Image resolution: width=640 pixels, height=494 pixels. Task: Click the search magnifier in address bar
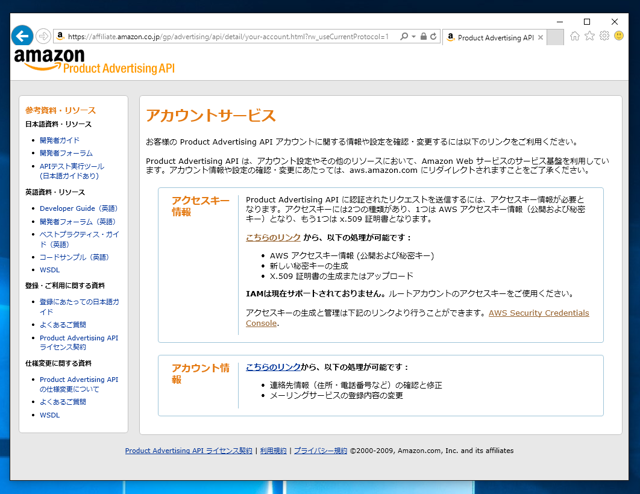pyautogui.click(x=404, y=36)
